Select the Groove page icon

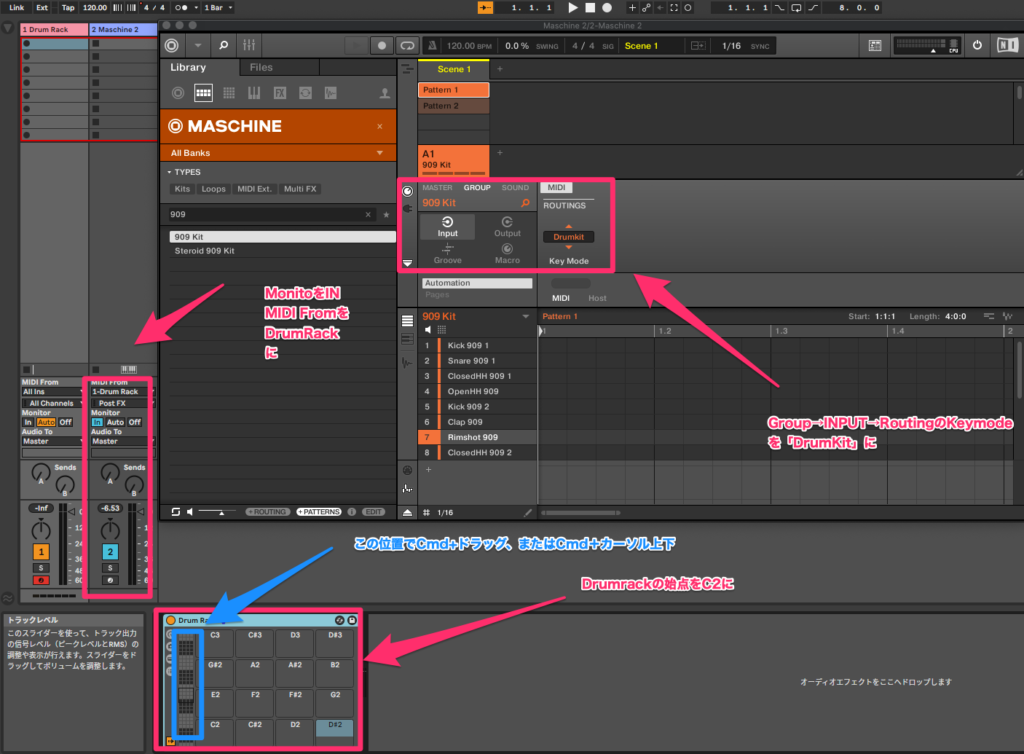click(448, 253)
